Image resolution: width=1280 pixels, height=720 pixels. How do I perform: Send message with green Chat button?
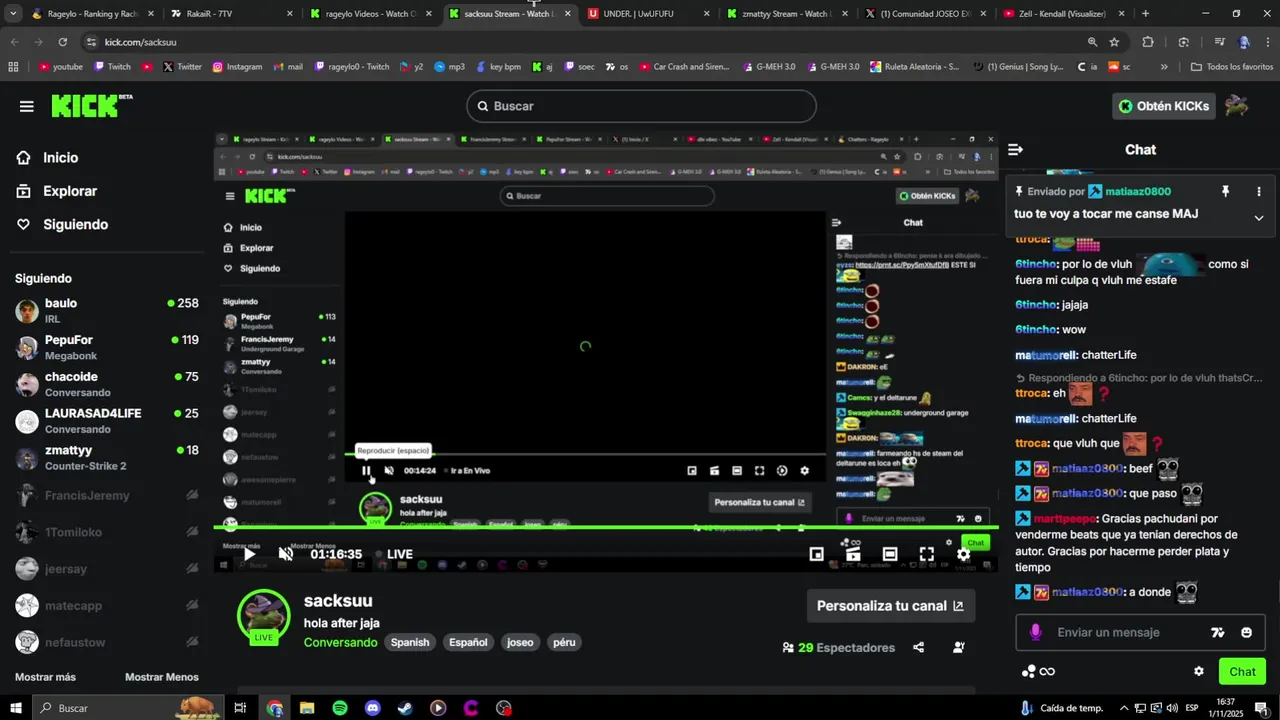[x=1242, y=671]
